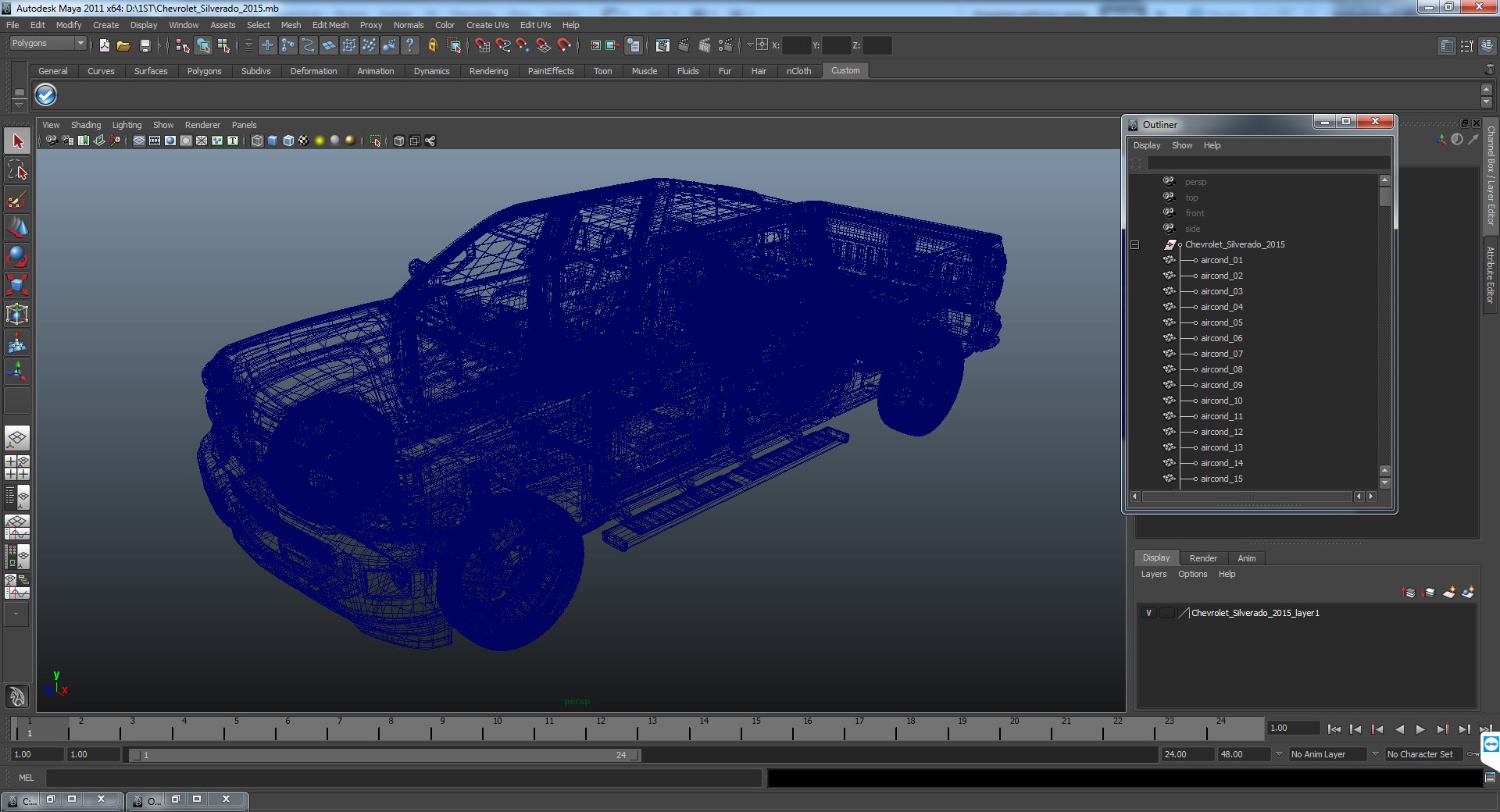1500x812 pixels.
Task: Switch to Persp/Outliner layout
Action: [17, 497]
